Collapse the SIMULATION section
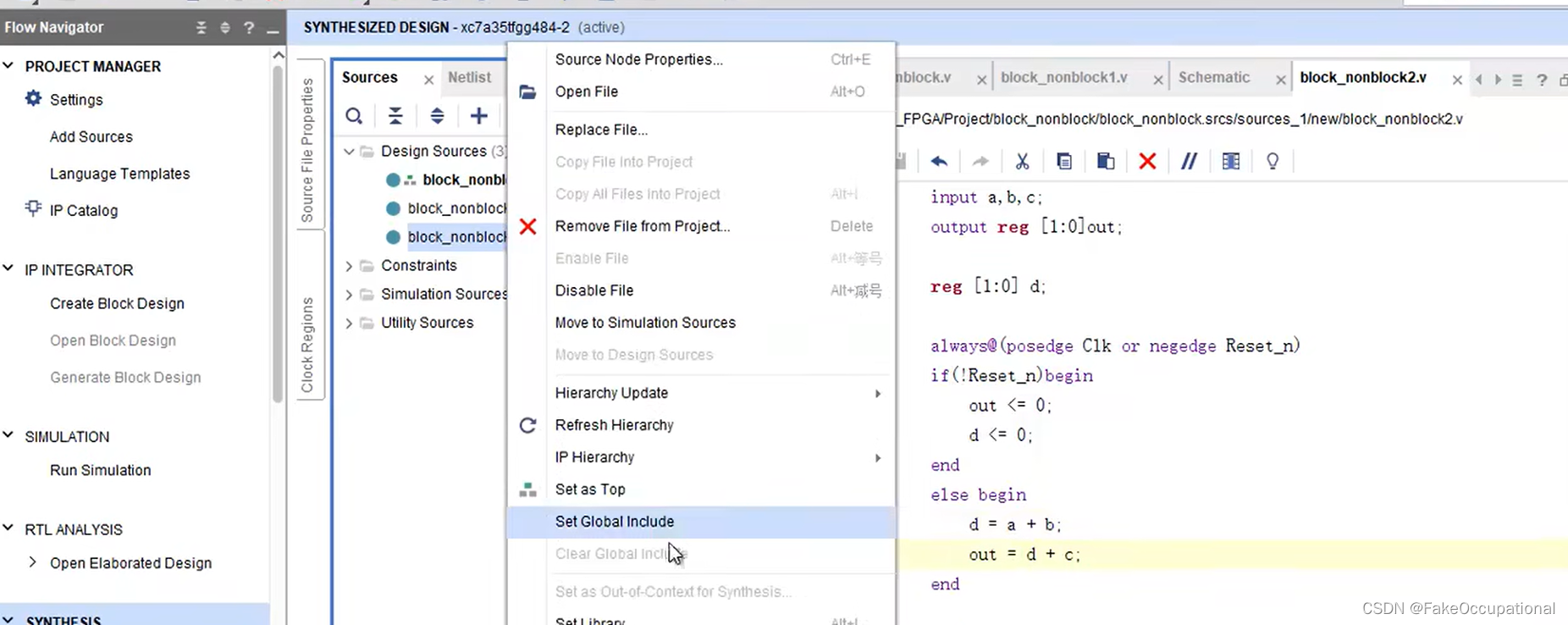 pos(8,435)
